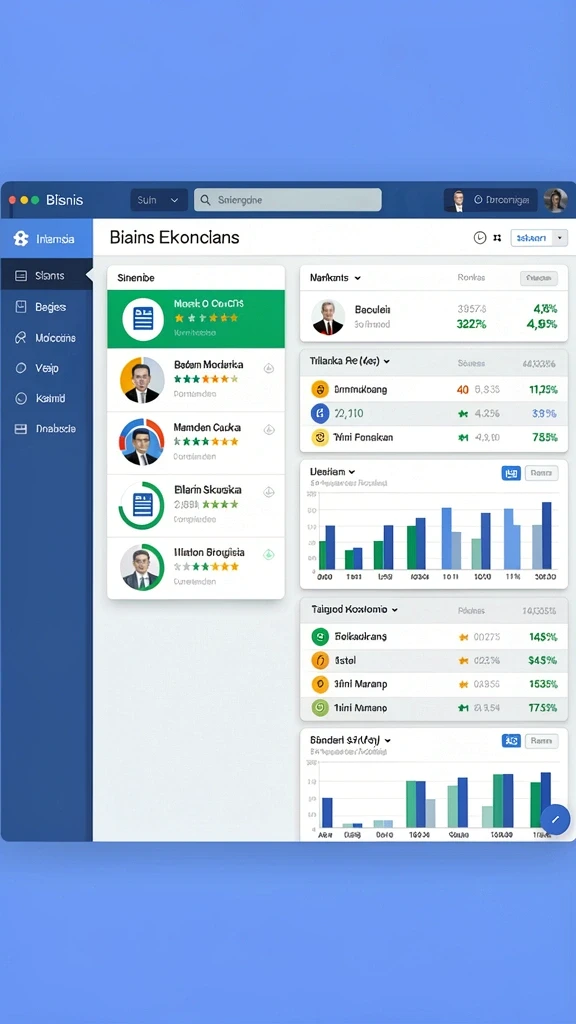Expand the Narkints dropdown chevron
The image size is (576, 1024).
tap(357, 278)
